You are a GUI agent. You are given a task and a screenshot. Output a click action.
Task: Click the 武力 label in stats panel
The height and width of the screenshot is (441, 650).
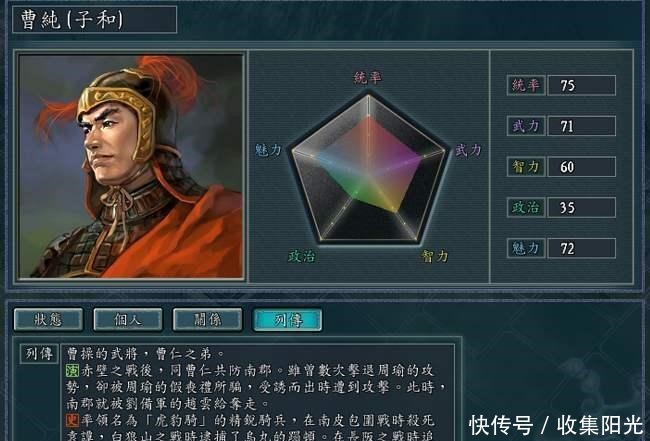click(526, 126)
